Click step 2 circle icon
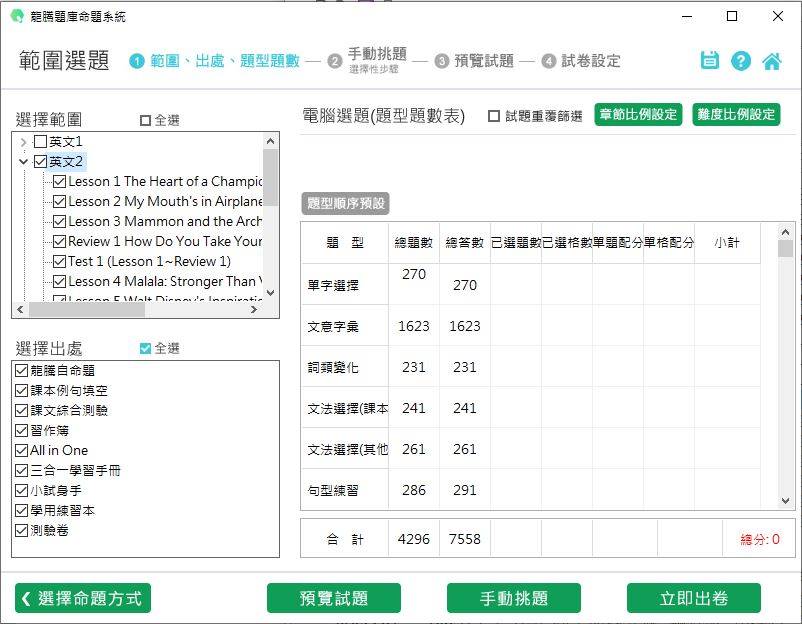The height and width of the screenshot is (624, 802). tap(335, 61)
